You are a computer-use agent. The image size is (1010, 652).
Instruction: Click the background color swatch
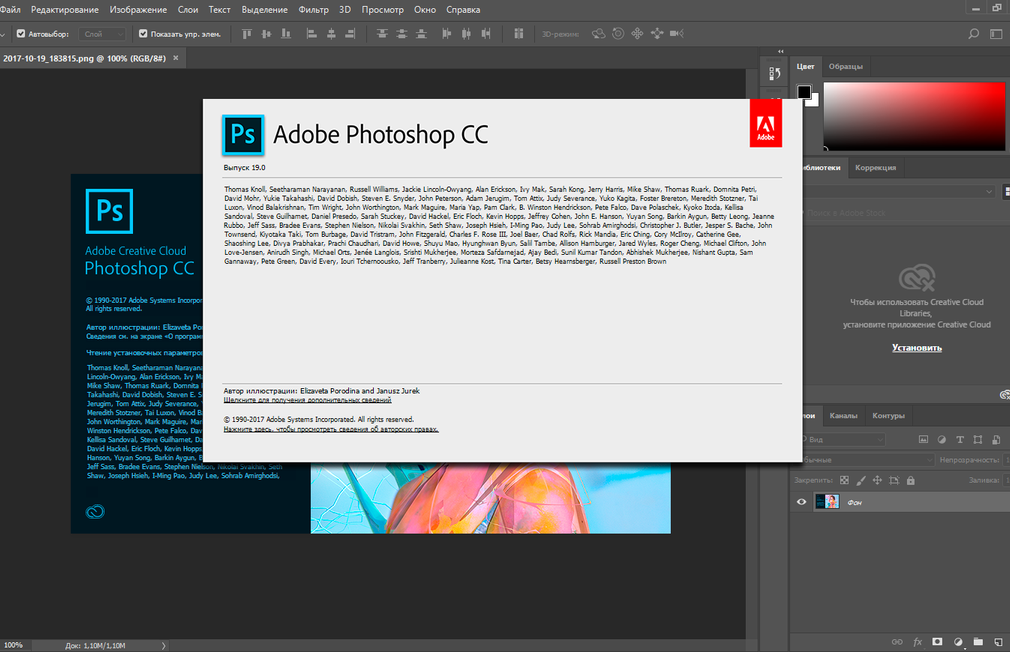(x=815, y=101)
